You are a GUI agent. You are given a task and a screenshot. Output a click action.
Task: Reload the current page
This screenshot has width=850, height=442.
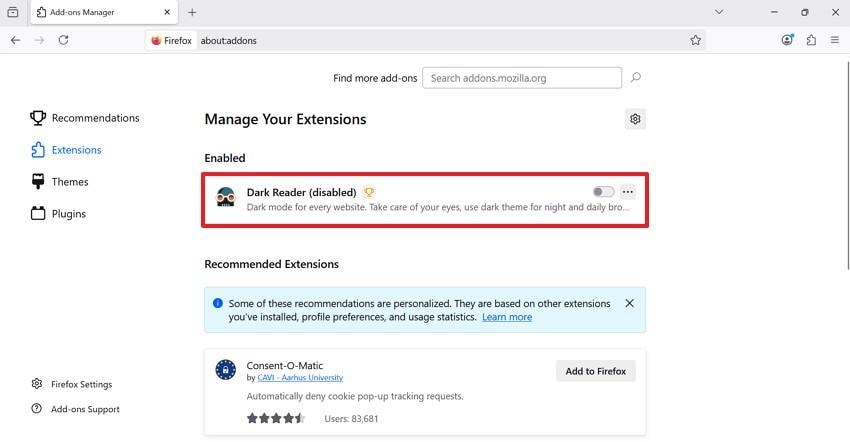click(63, 40)
